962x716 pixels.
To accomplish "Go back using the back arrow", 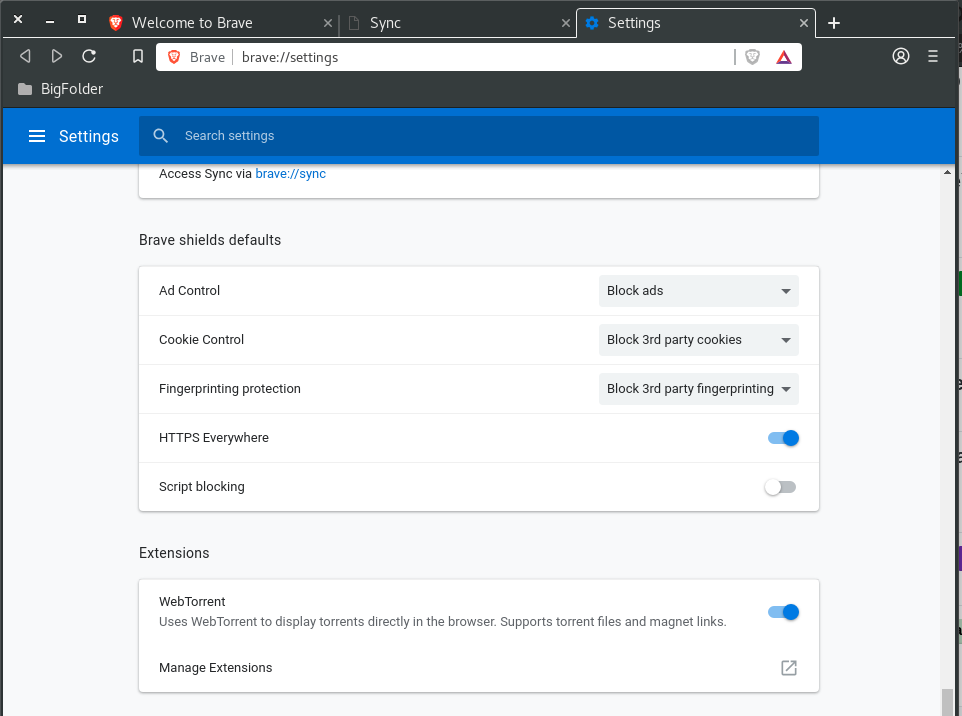I will (25, 56).
